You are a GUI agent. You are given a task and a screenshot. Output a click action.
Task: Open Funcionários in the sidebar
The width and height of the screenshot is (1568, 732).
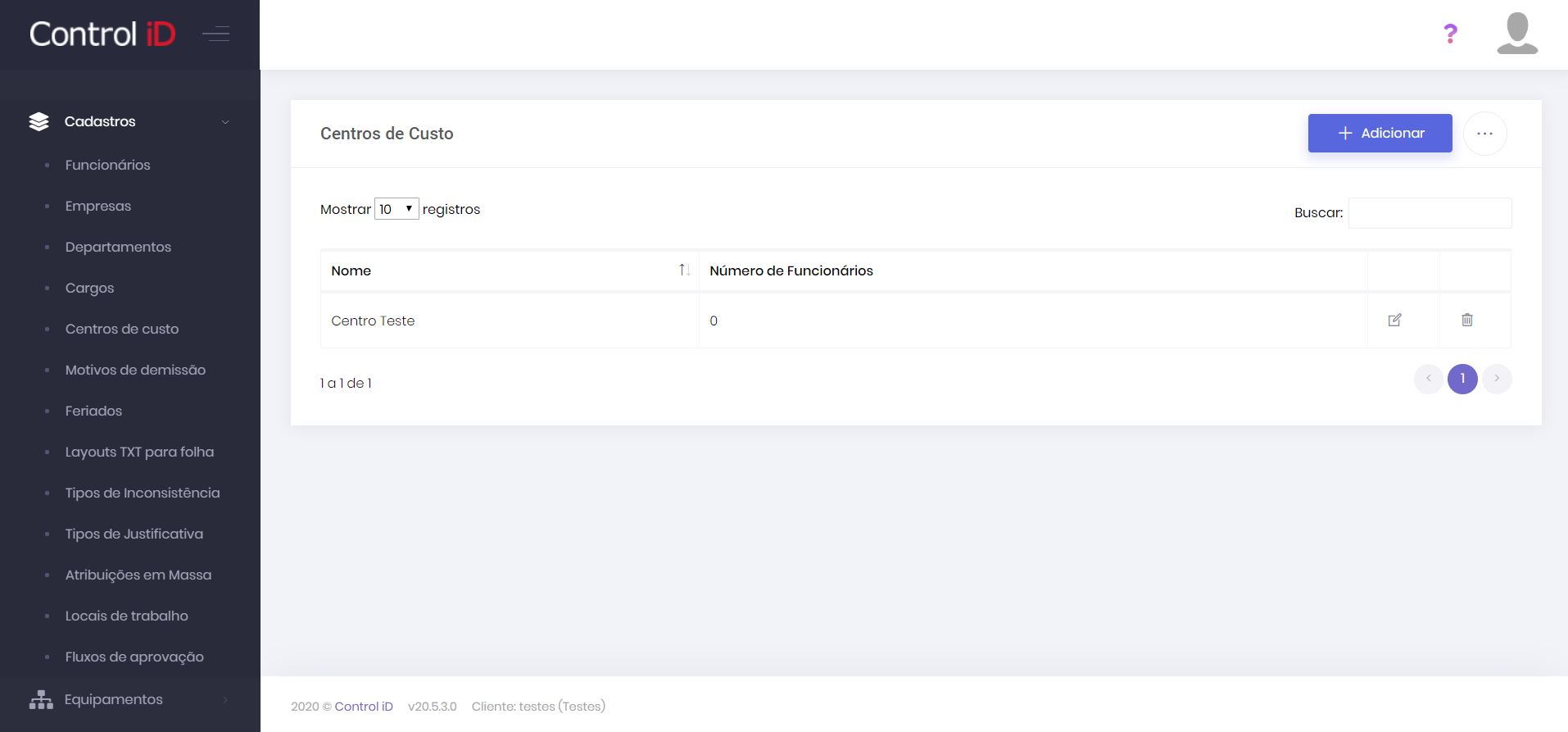coord(107,165)
